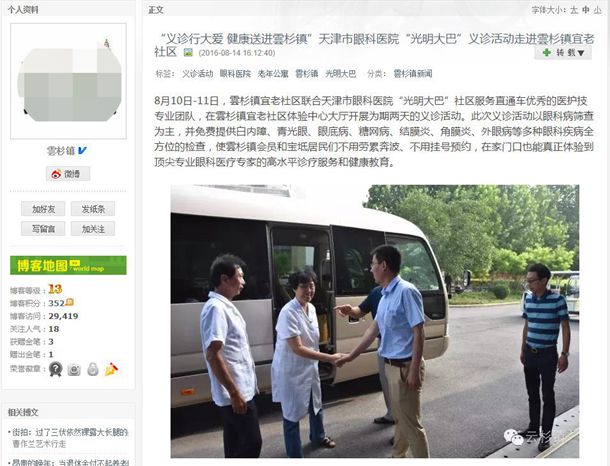This screenshot has width=610, height=466.
Task: Set font size to 中
Action: [x=586, y=10]
